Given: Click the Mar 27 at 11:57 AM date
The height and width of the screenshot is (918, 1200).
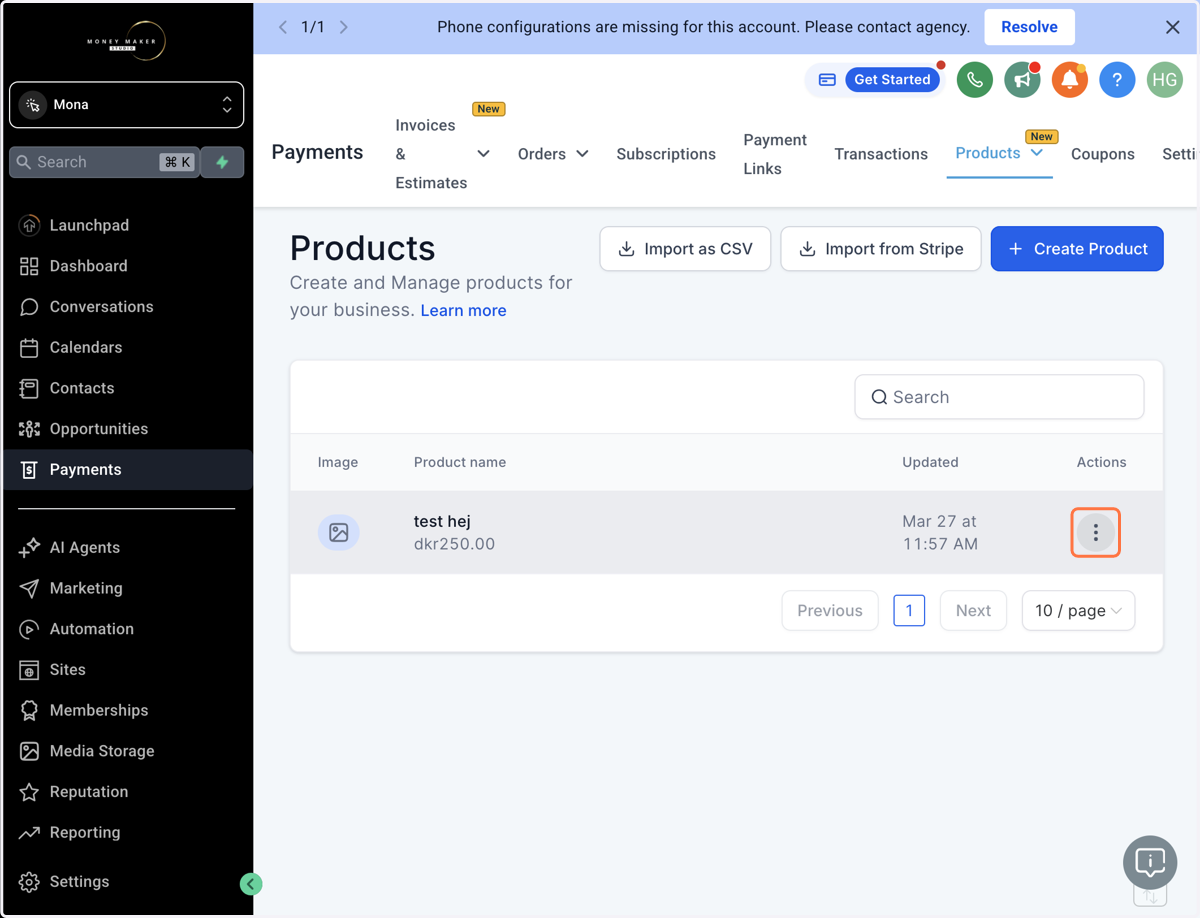Looking at the screenshot, I should click(x=940, y=533).
